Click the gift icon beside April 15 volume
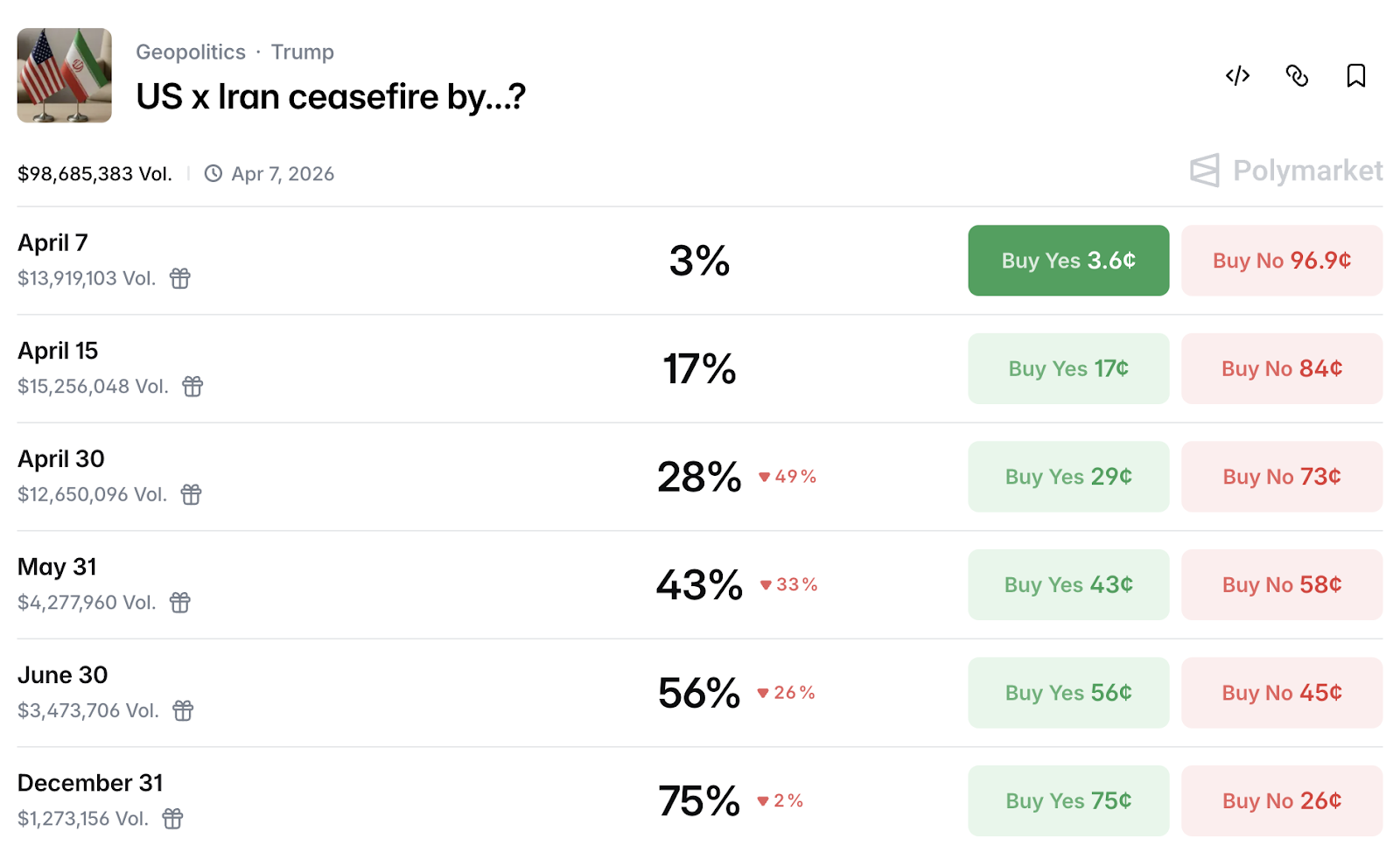 [x=193, y=386]
